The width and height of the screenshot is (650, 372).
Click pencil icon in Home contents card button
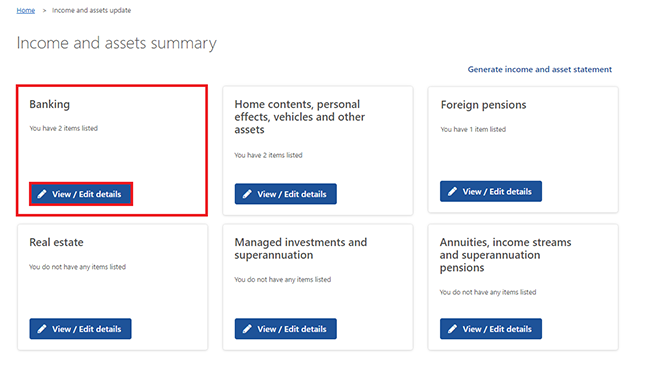click(x=247, y=194)
